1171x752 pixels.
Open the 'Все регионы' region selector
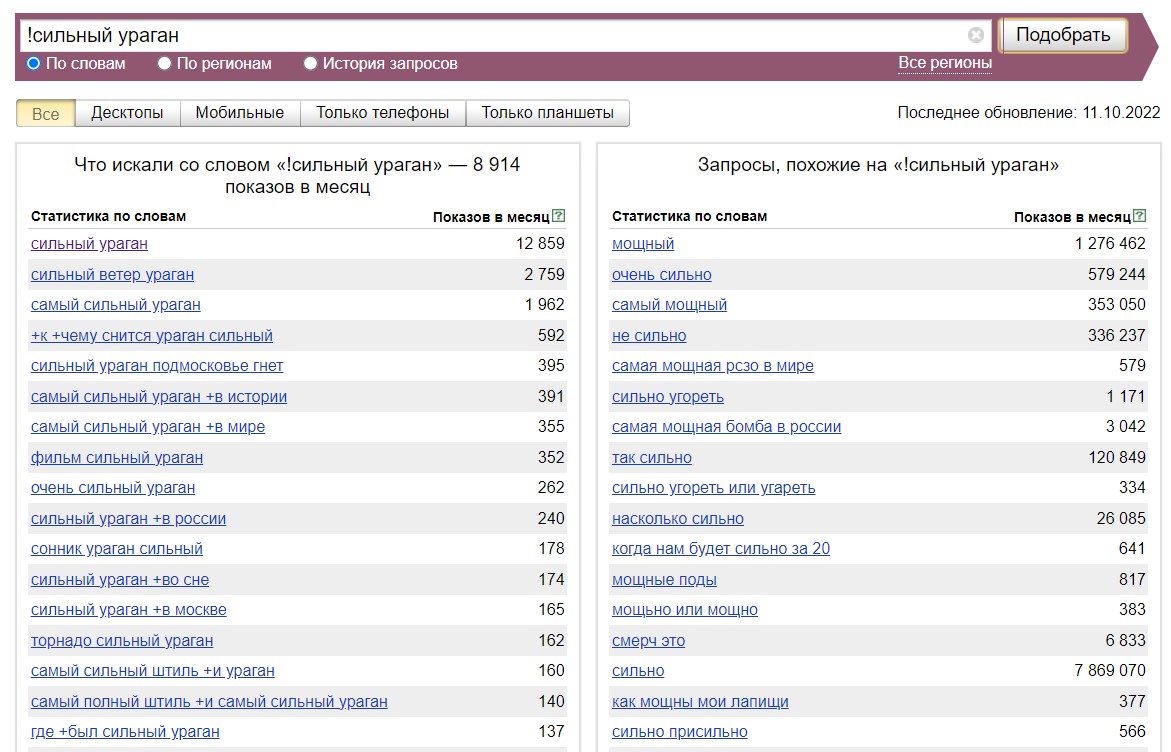944,63
